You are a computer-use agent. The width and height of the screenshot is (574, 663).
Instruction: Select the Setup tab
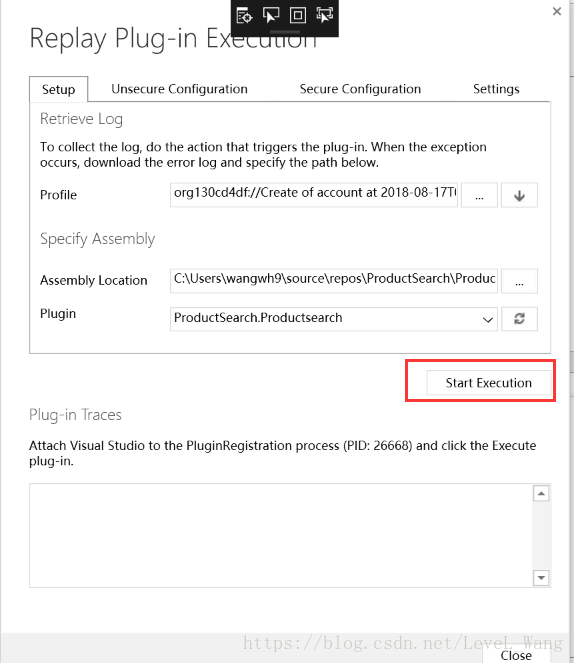[59, 89]
